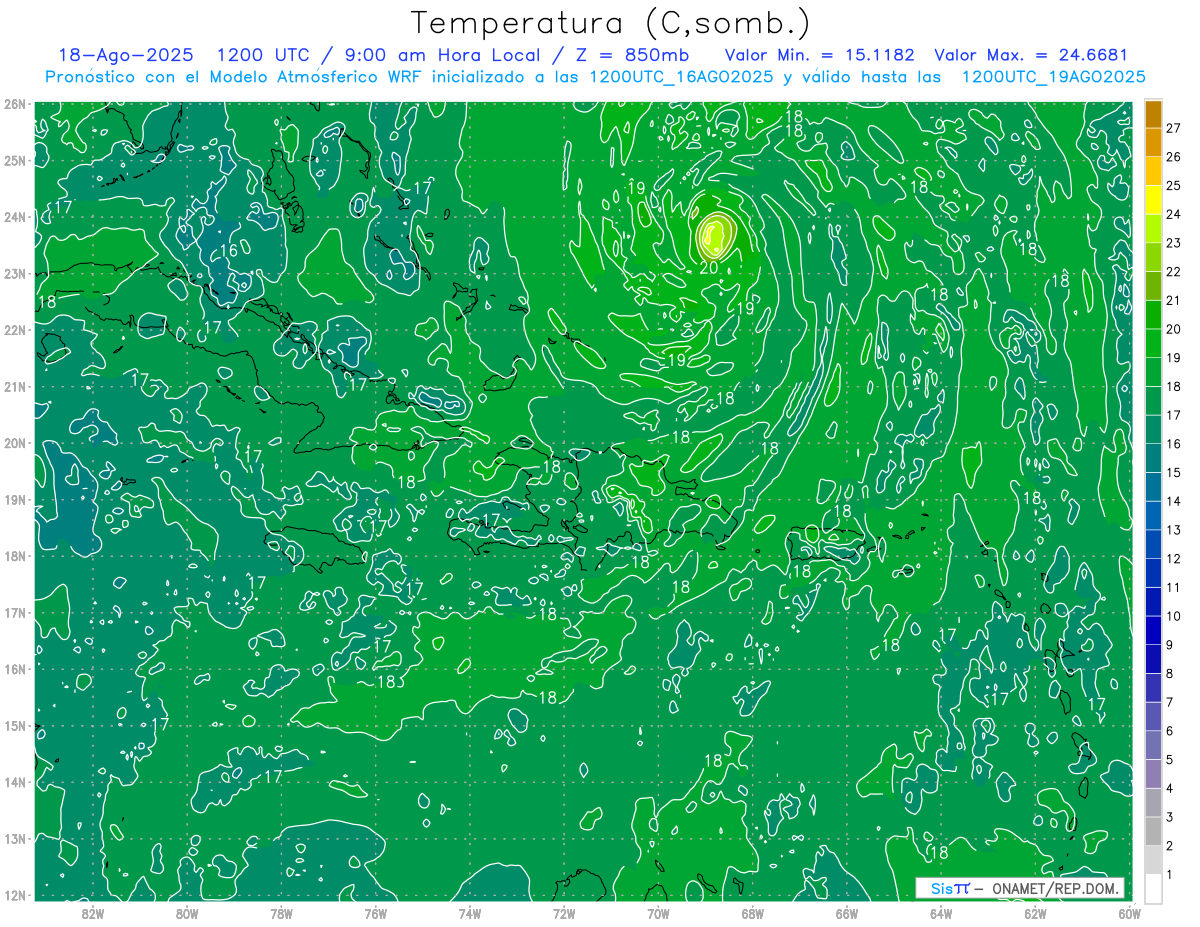The height and width of the screenshot is (927, 1200).
Task: Select initialization time "1200UTC_16AGO2025"
Action: point(681,77)
